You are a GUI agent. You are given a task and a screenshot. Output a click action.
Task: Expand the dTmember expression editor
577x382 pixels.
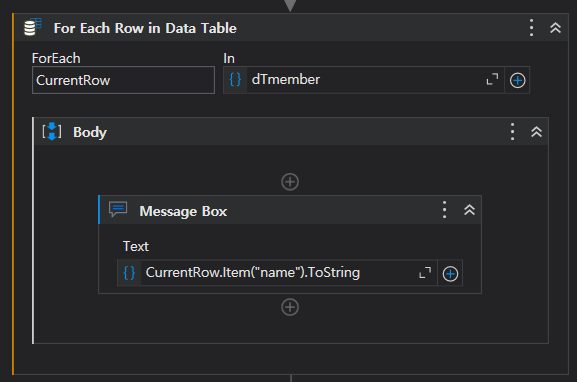(x=492, y=79)
